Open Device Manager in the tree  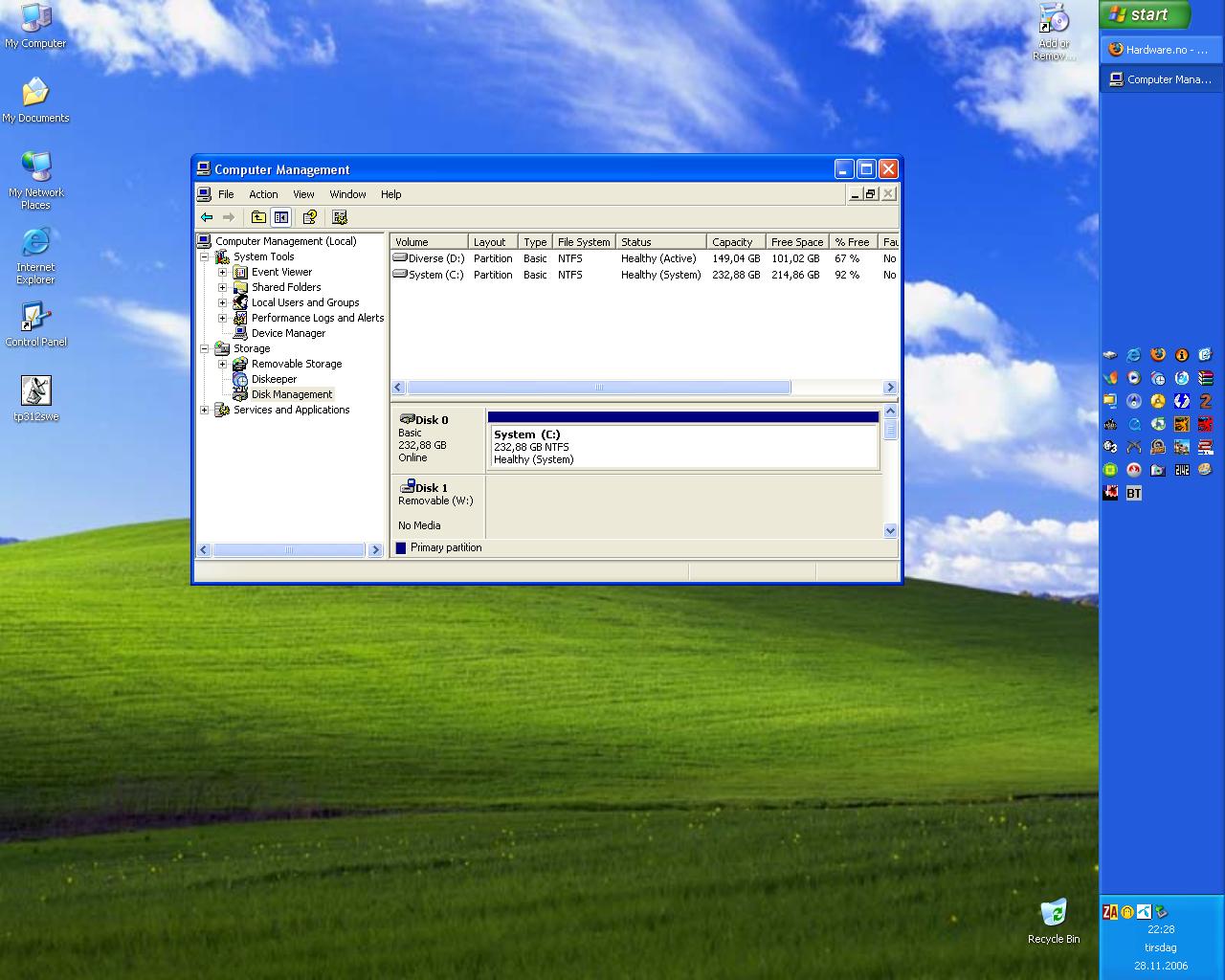click(287, 333)
